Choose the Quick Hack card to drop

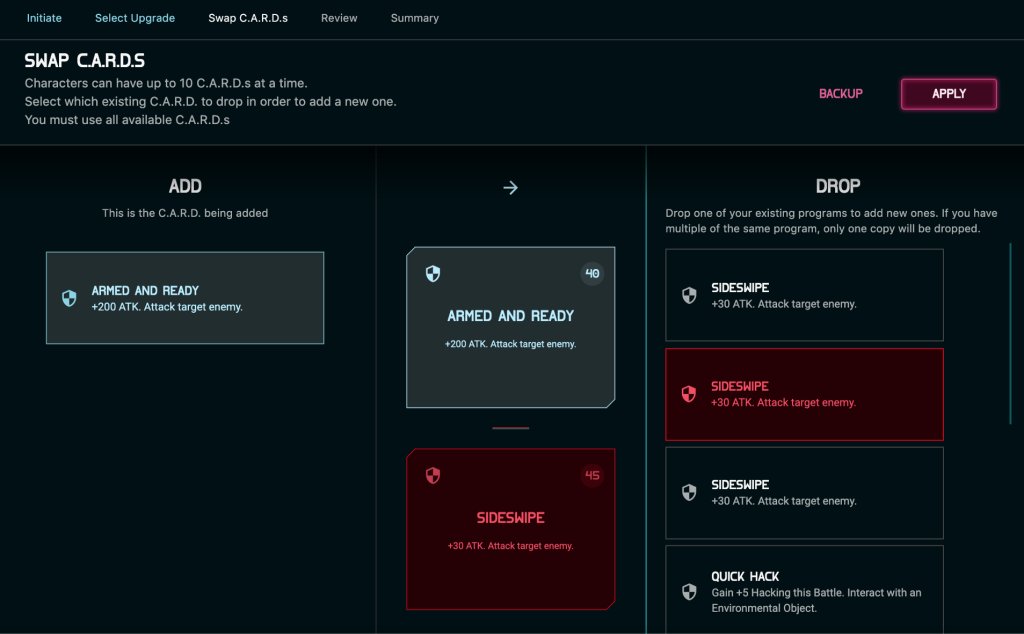click(804, 589)
